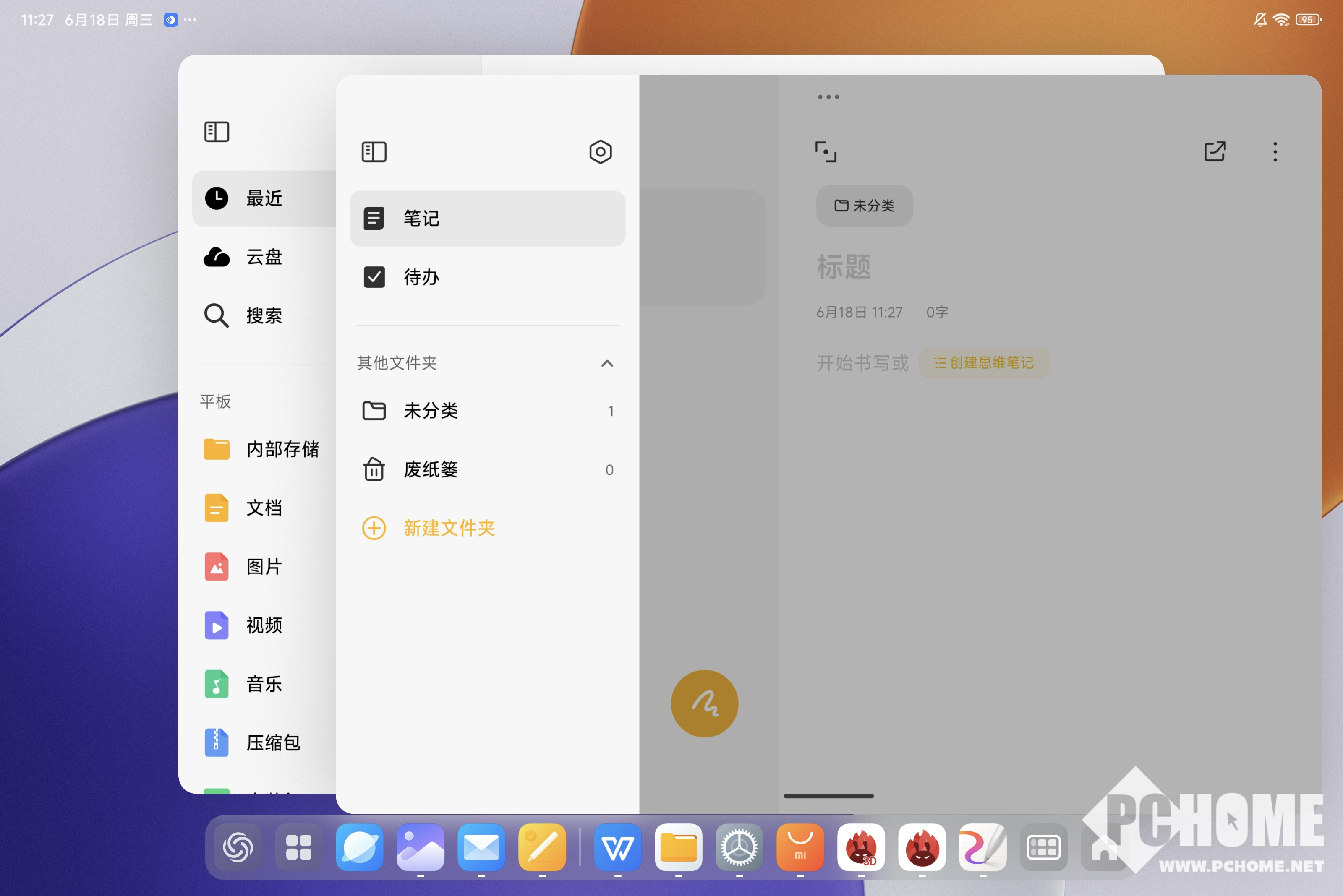Tap the 平板 section label
Image resolution: width=1343 pixels, height=896 pixels.
[216, 401]
